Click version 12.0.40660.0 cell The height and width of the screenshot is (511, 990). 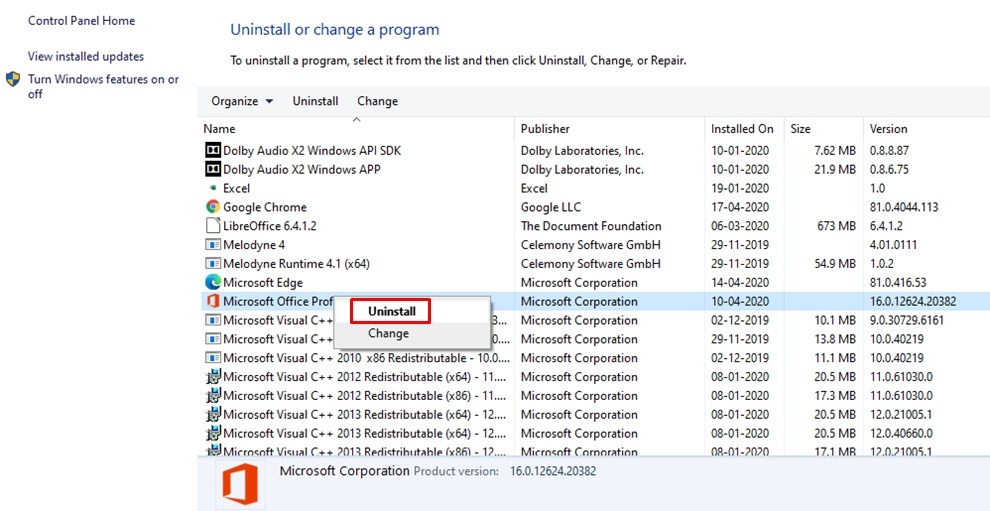pos(901,433)
